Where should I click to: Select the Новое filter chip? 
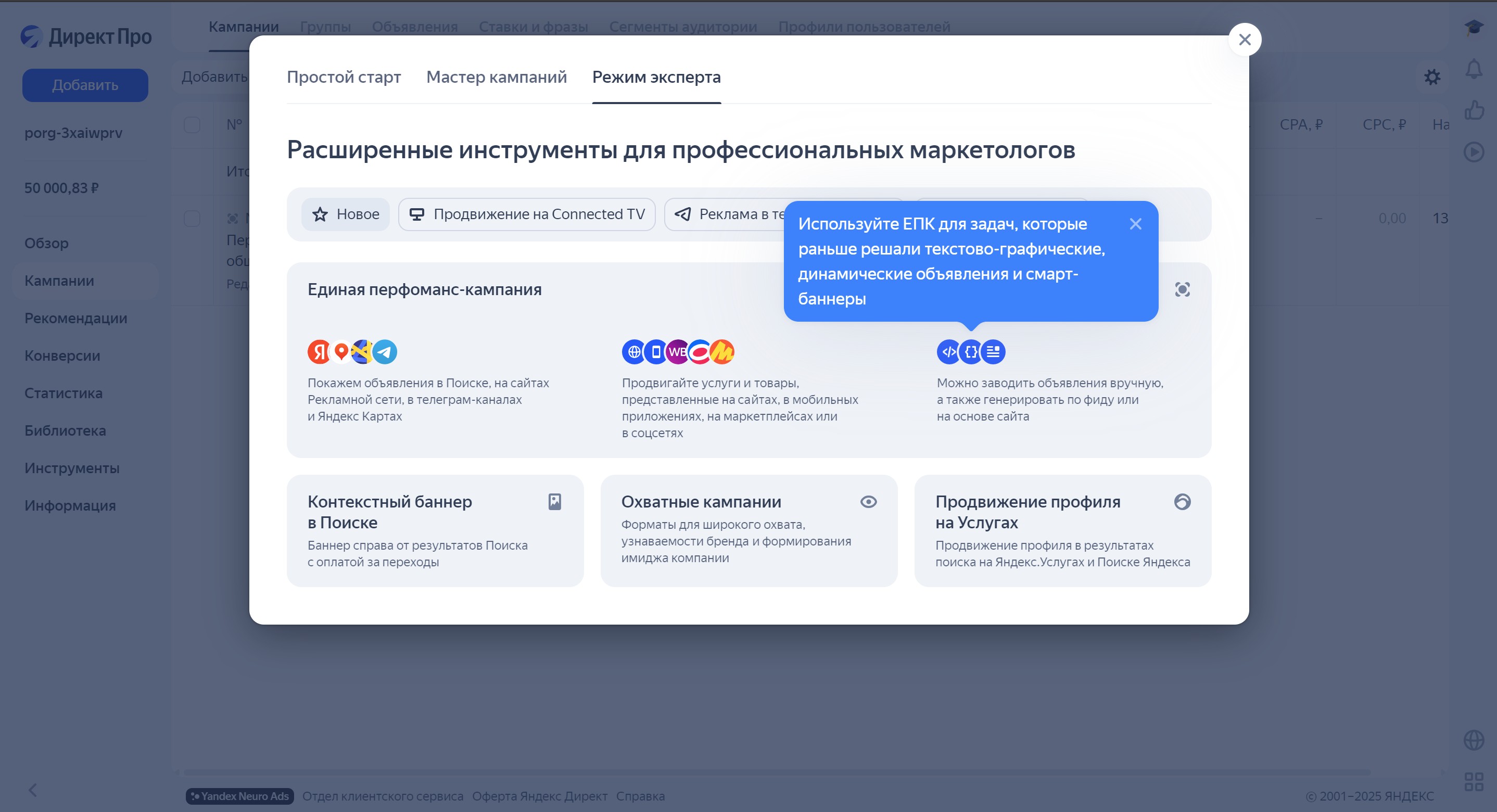[x=346, y=214]
